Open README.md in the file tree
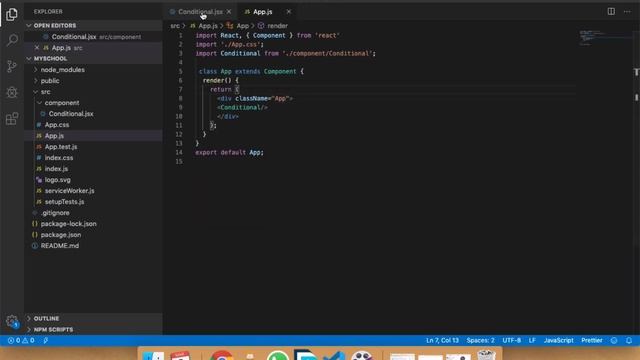 [60, 246]
